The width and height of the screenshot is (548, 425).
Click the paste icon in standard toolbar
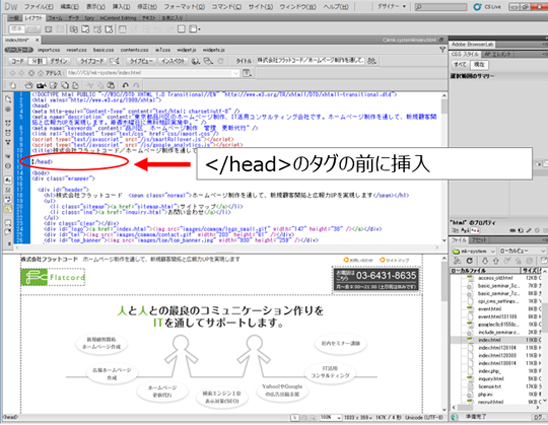(x=111, y=85)
